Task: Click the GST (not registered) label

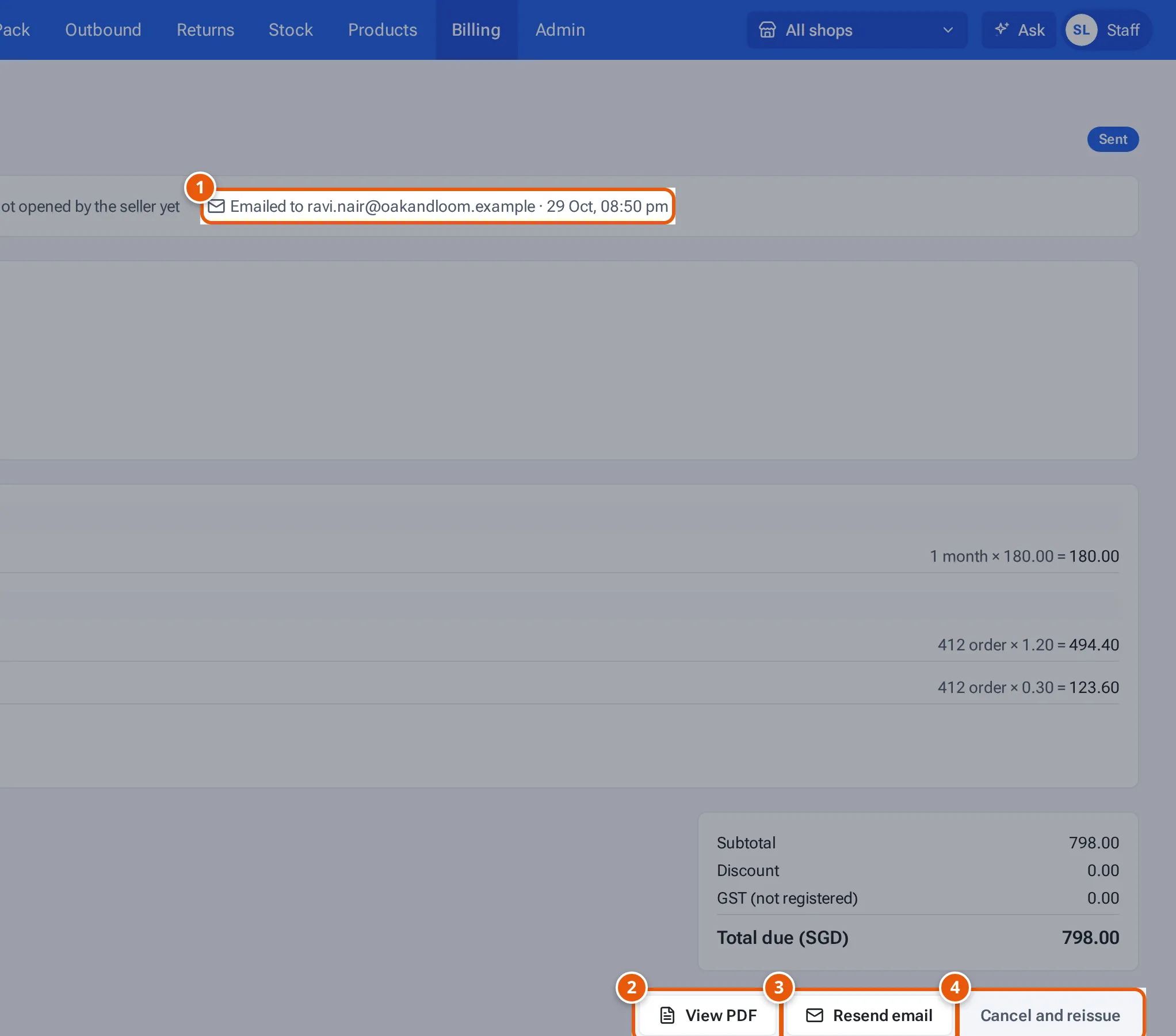Action: point(787,898)
